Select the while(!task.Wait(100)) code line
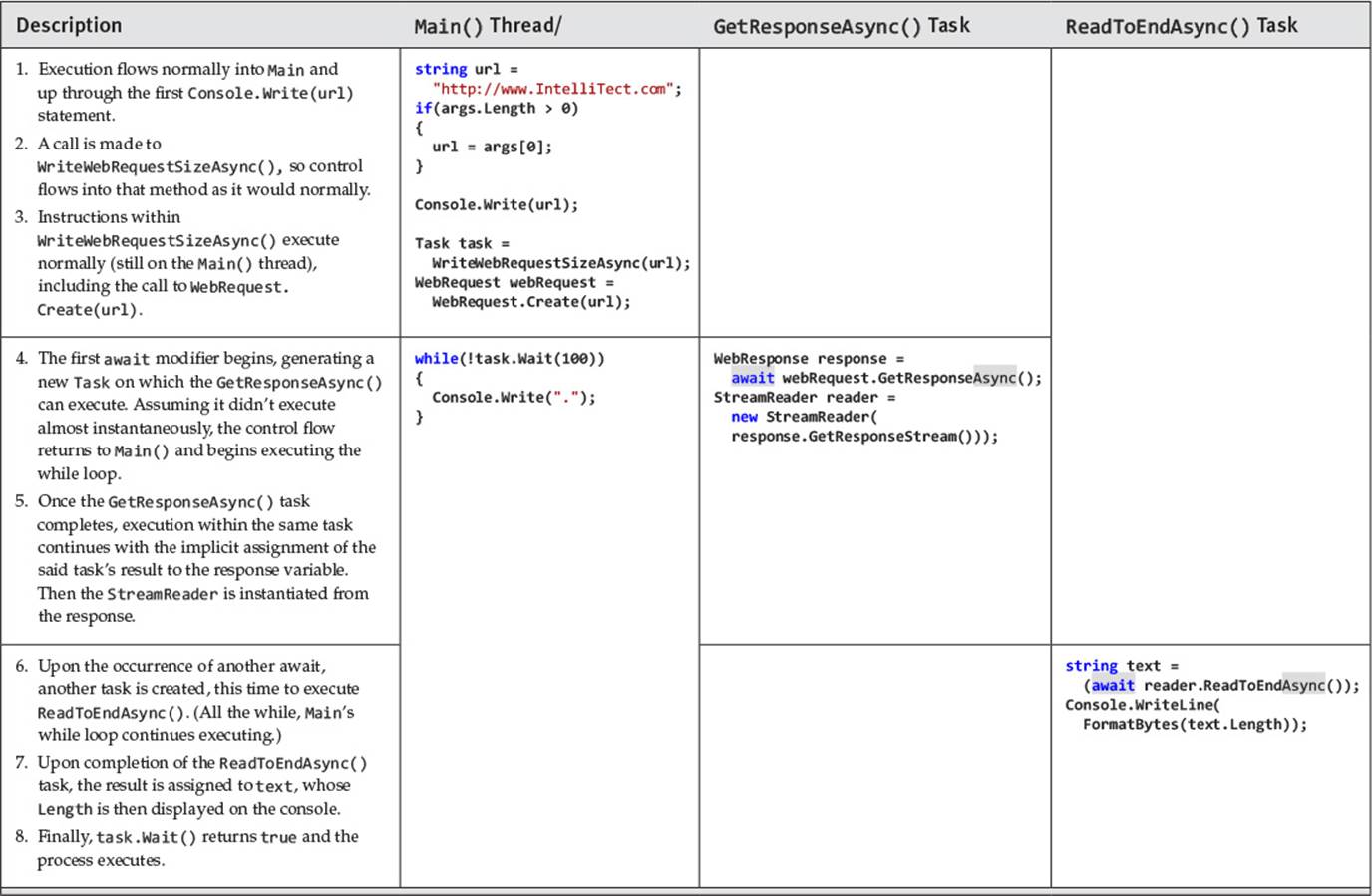Image resolution: width=1372 pixels, height=896 pixels. tap(510, 359)
